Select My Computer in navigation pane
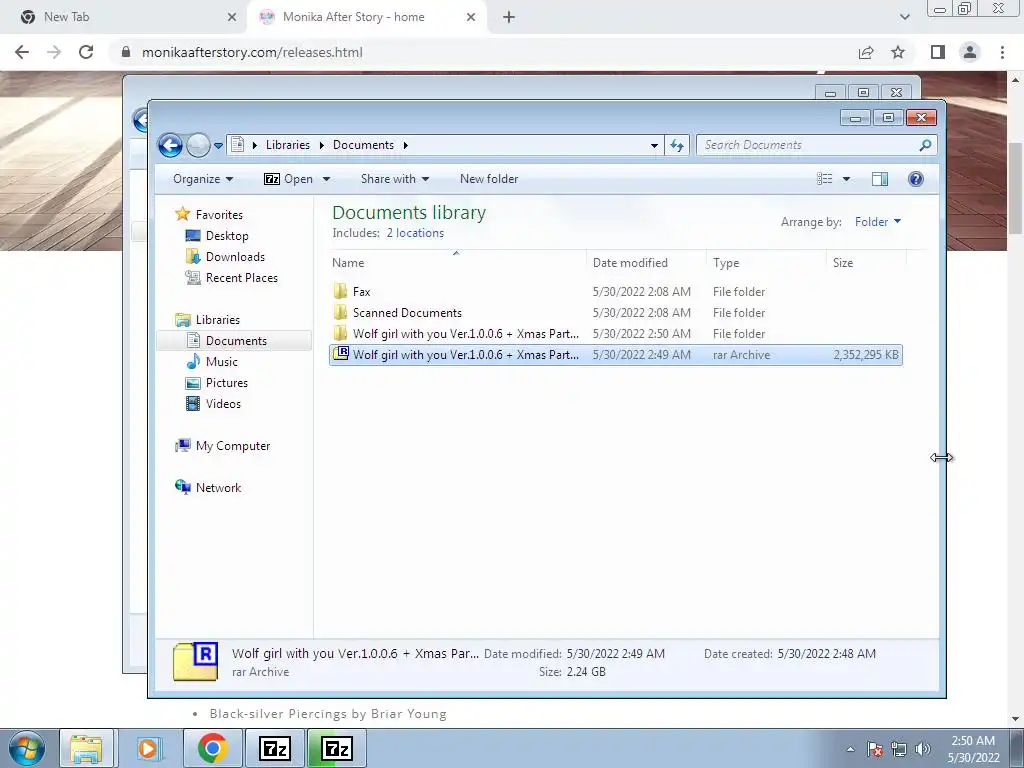 [x=232, y=446]
